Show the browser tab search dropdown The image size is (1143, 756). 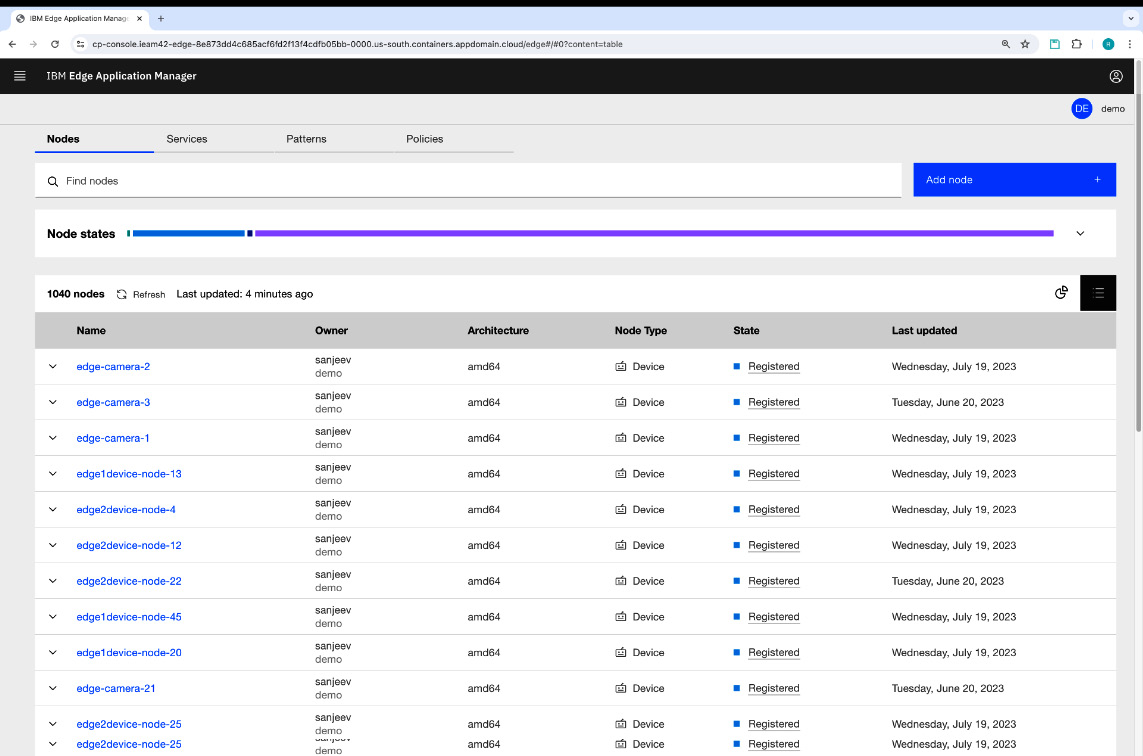point(1130,18)
